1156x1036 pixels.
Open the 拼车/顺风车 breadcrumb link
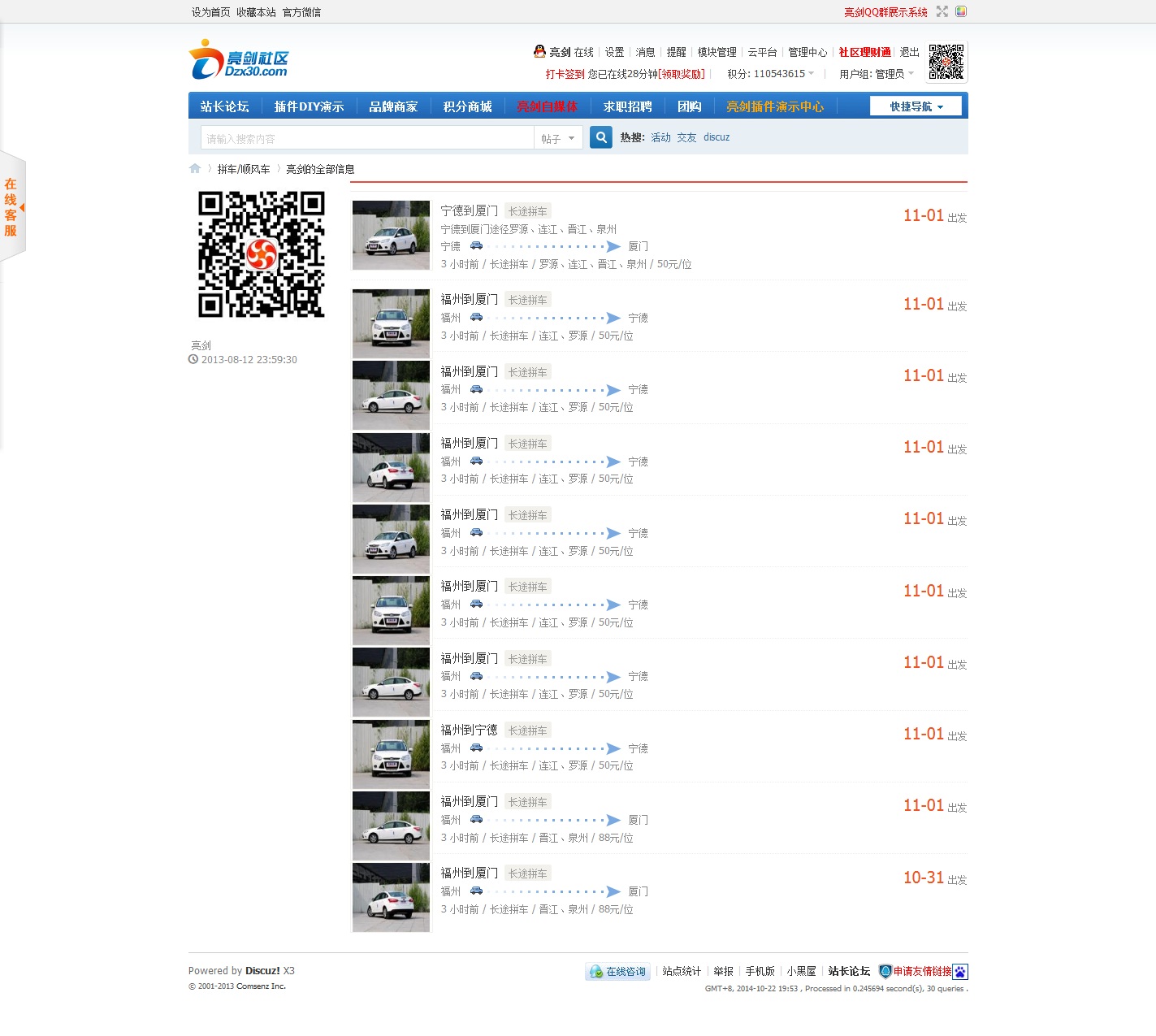(x=244, y=169)
